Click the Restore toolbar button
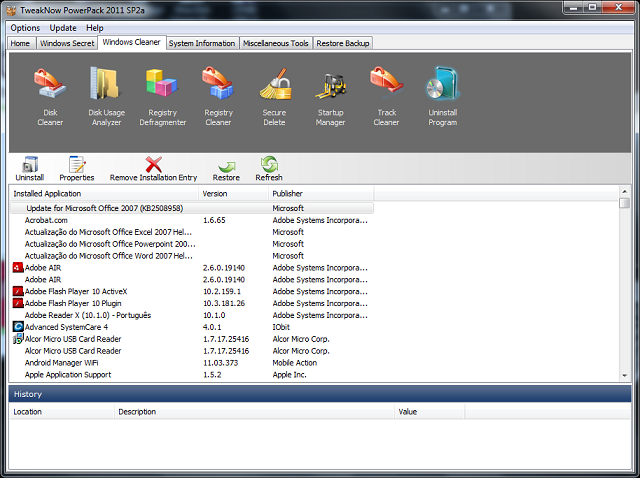Viewport: 640px width, 478px height. [x=226, y=169]
